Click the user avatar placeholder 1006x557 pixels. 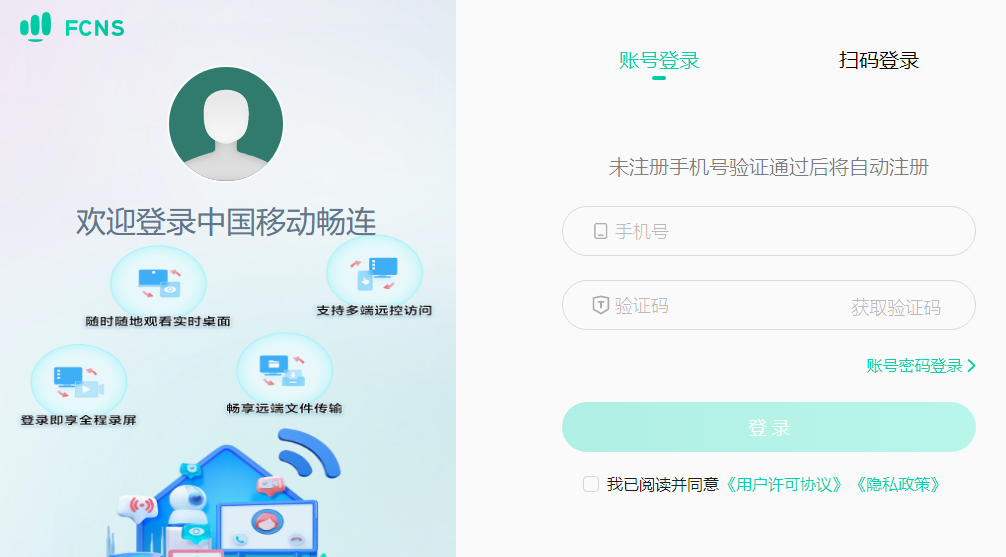226,124
